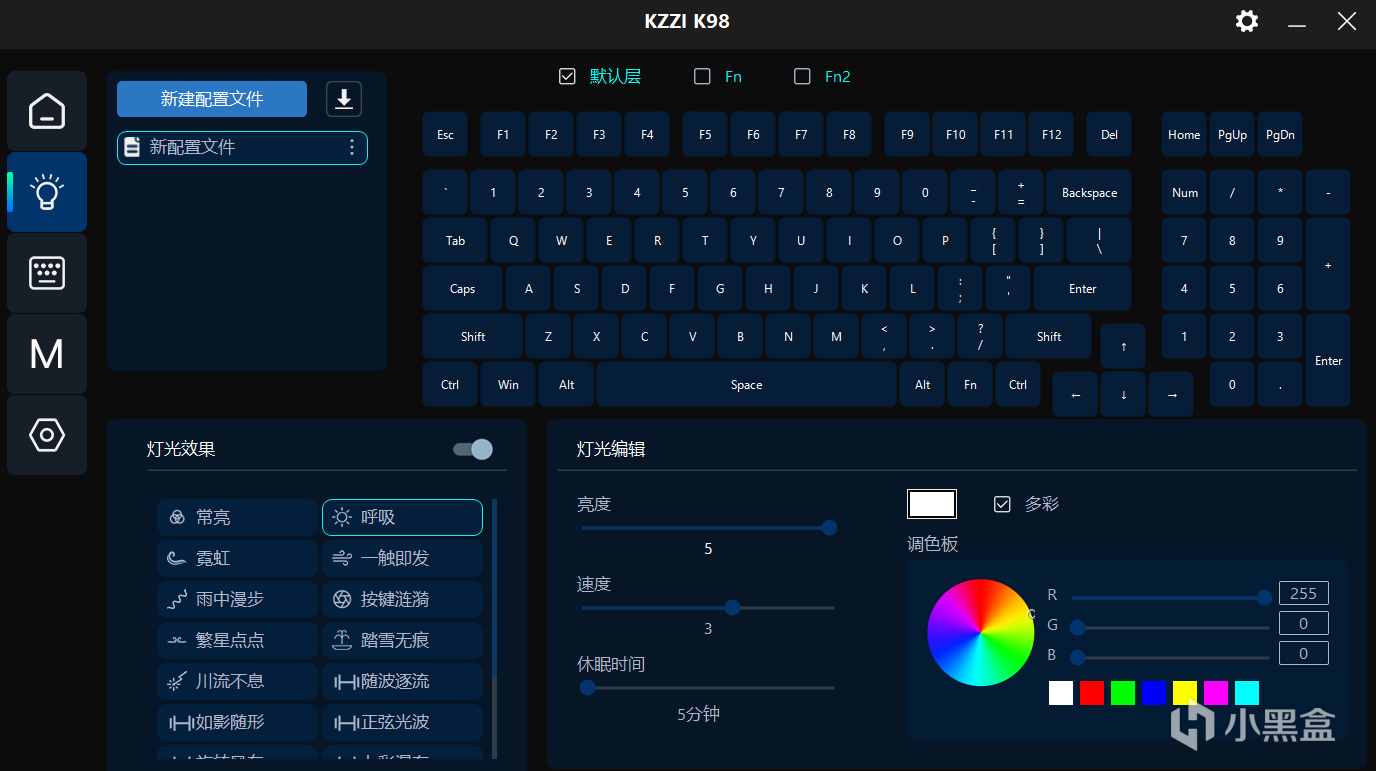Screen dimensions: 1376x771
Task: Click the G channel slider
Action: pos(1170,627)
